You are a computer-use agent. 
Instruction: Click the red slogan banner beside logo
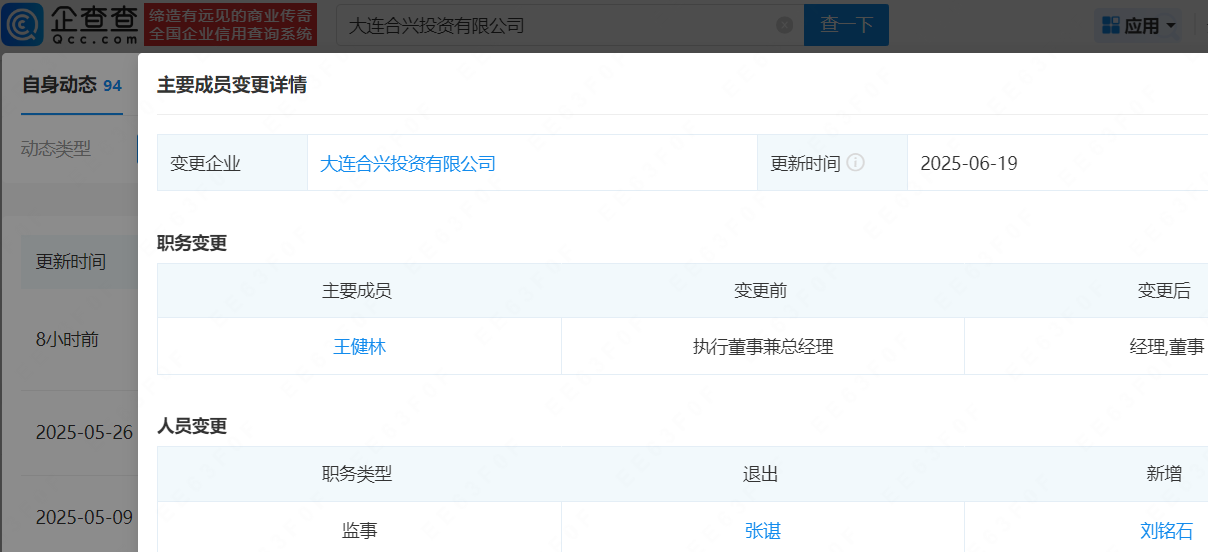[x=230, y=25]
